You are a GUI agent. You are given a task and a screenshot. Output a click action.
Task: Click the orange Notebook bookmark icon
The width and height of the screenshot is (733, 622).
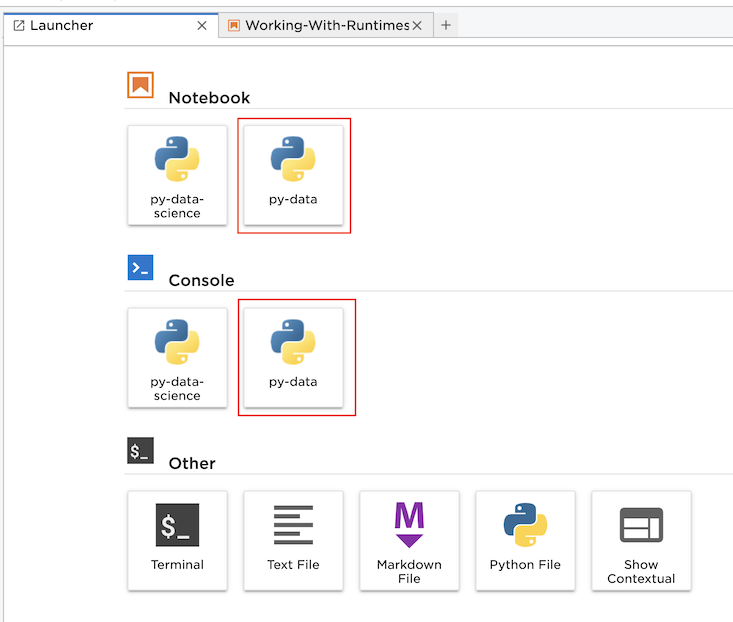point(140,85)
